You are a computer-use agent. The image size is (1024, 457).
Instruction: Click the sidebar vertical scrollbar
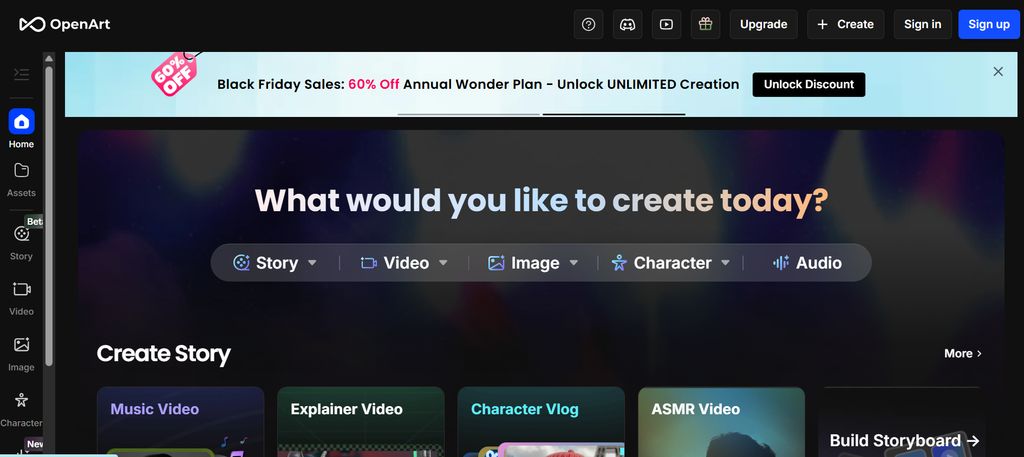coord(49,215)
